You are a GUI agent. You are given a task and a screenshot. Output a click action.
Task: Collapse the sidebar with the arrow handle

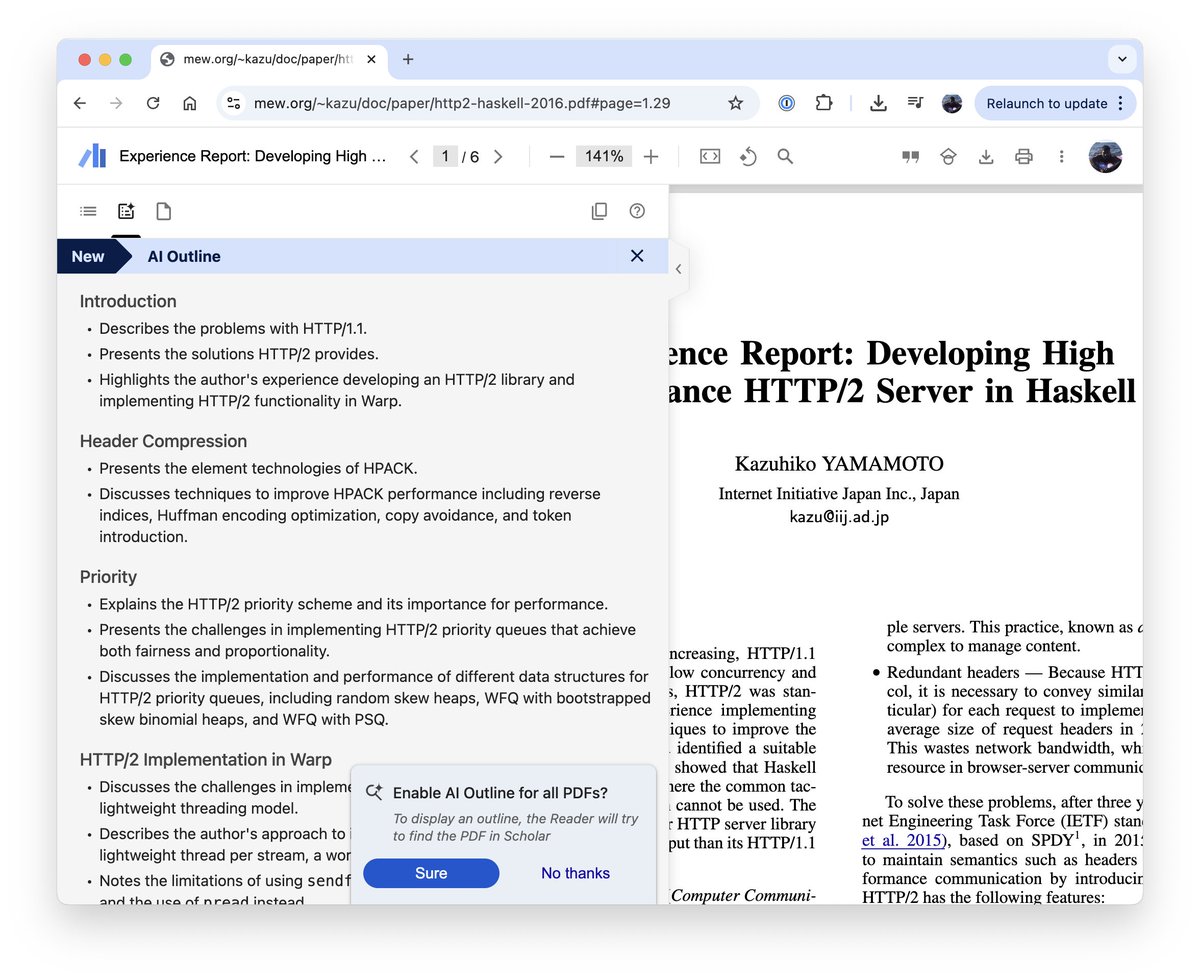(x=678, y=268)
